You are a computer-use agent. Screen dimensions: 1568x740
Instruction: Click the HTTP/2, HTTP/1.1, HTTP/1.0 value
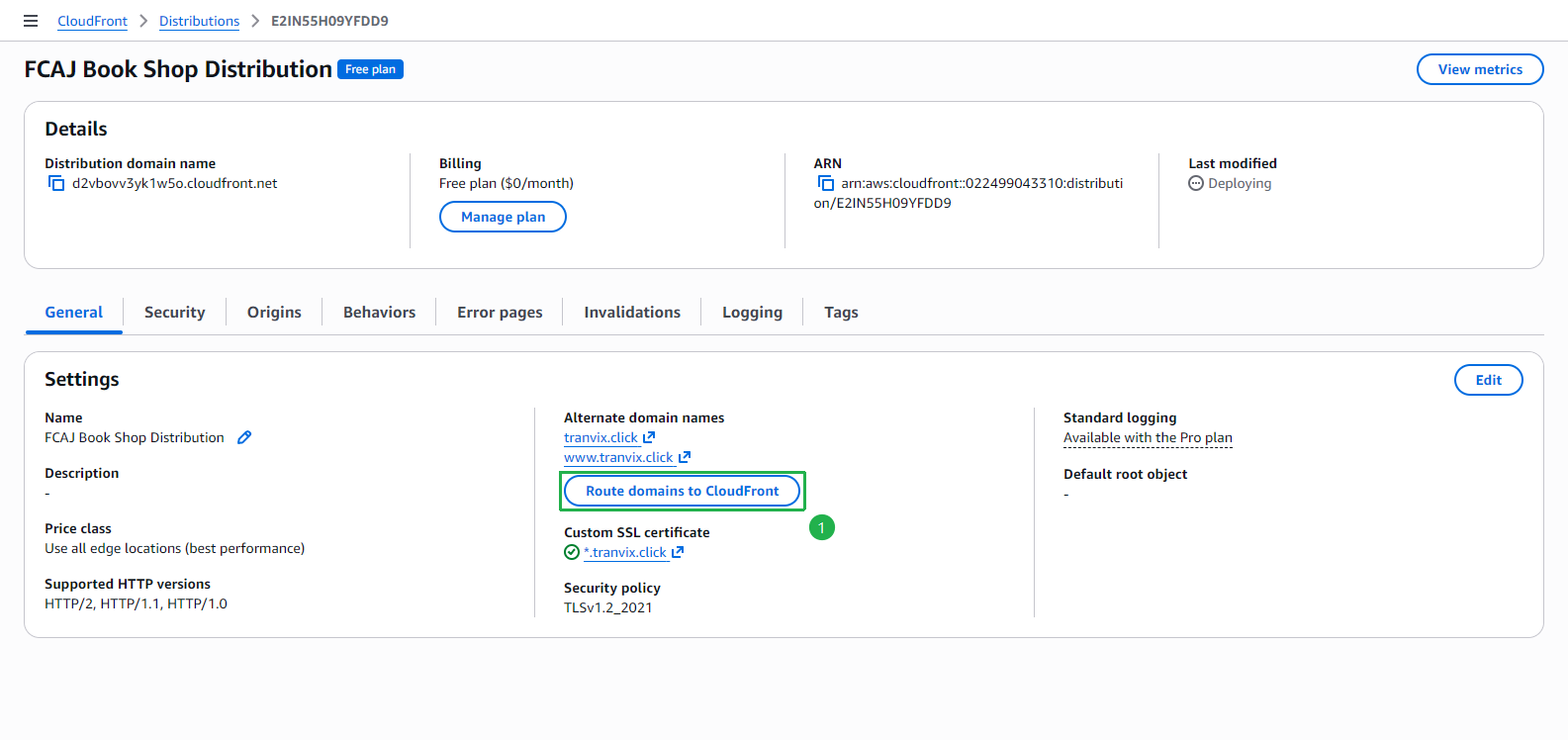click(x=136, y=603)
